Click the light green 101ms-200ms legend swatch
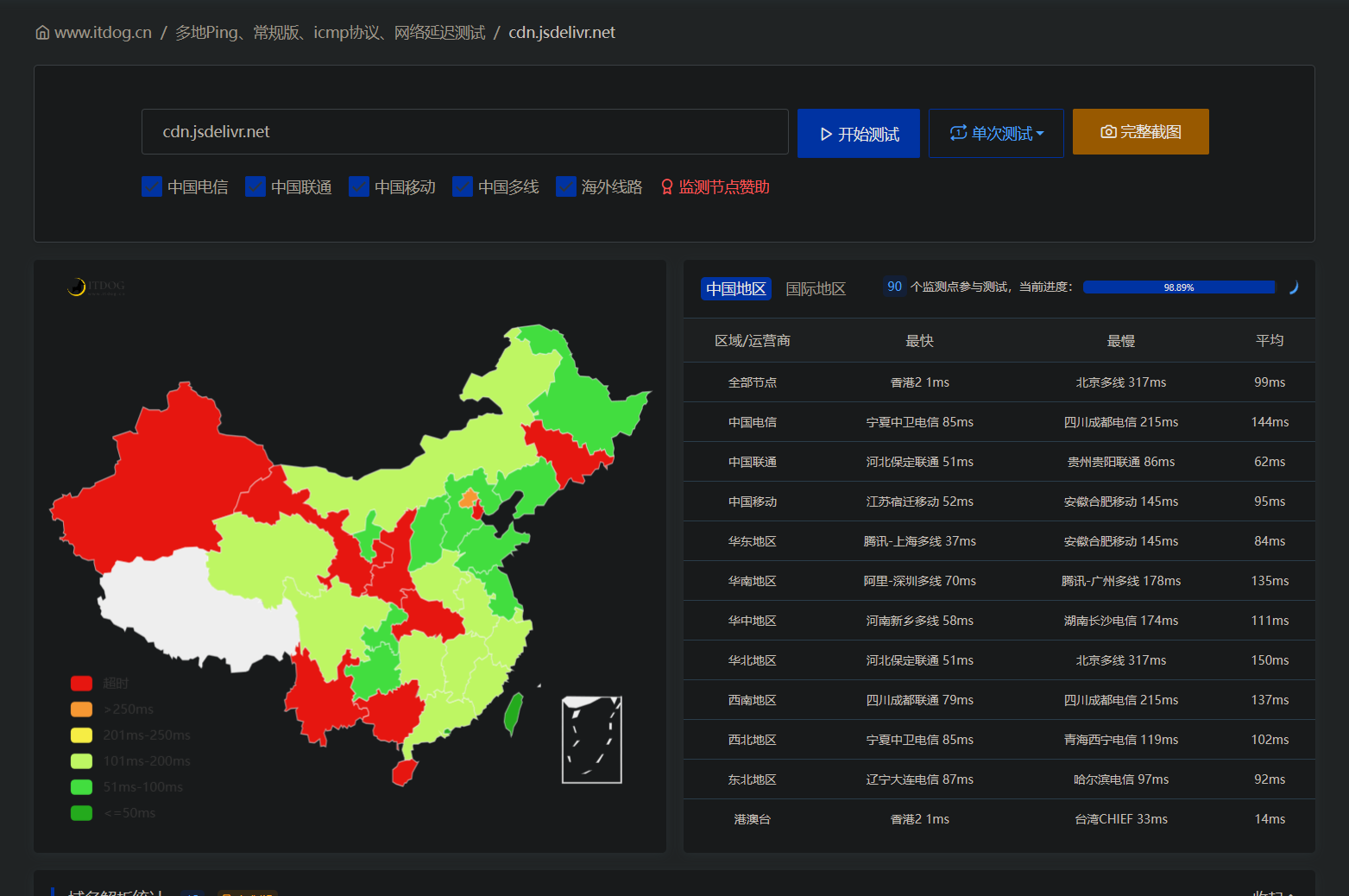The image size is (1349, 896). (82, 761)
